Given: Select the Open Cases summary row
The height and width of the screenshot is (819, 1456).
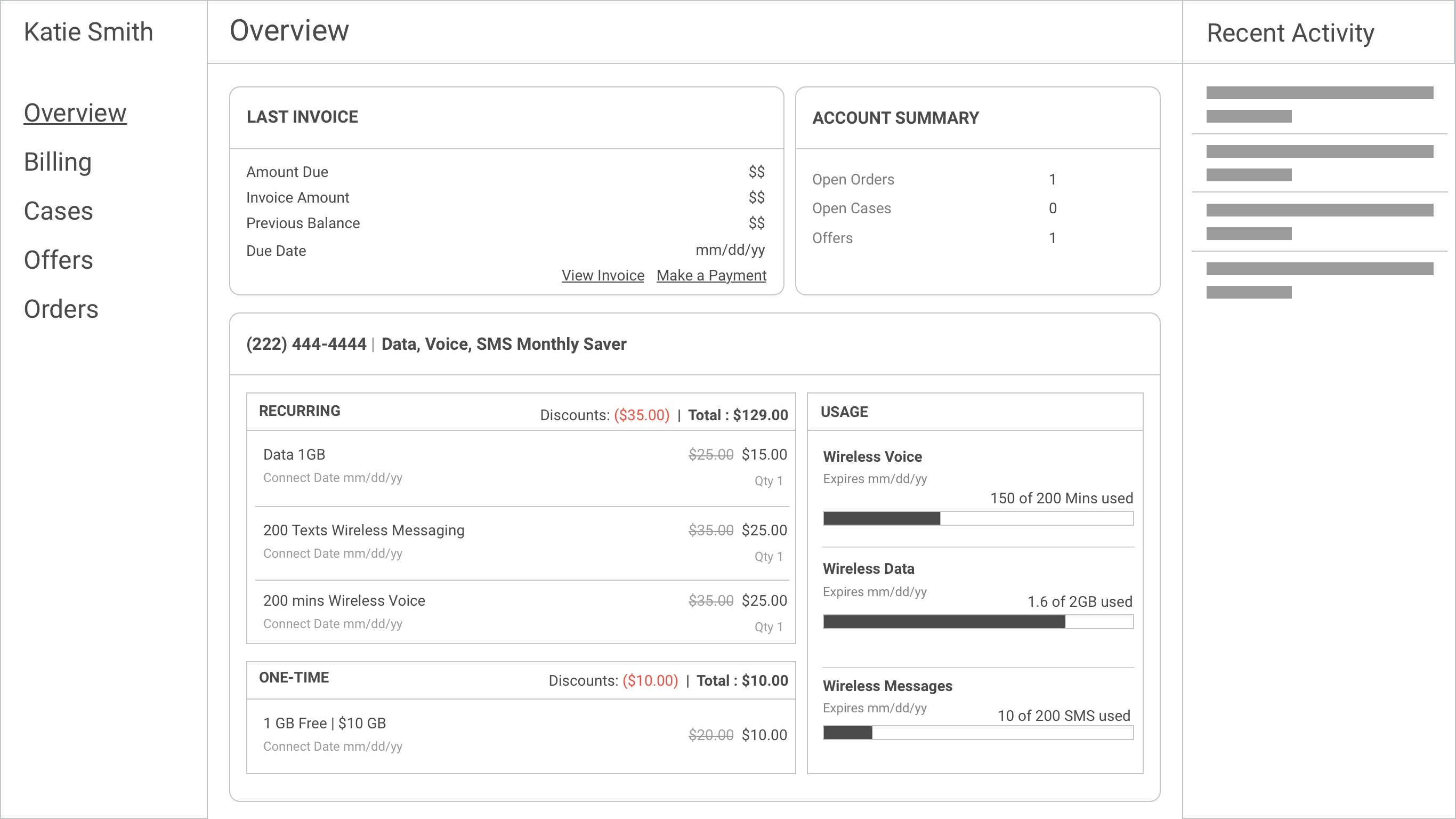Looking at the screenshot, I should click(852, 208).
